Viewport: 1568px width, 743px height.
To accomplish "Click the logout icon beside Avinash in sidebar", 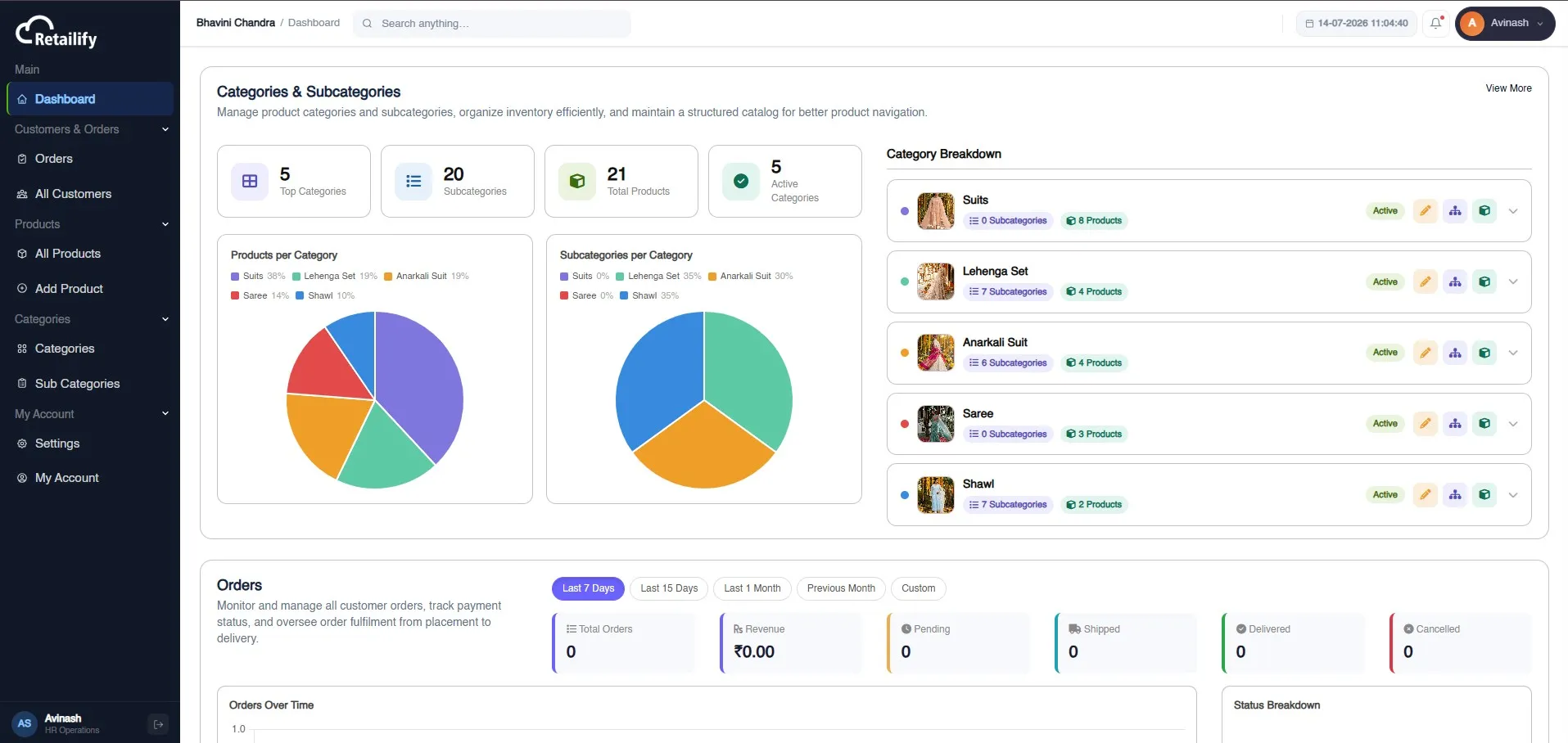I will tap(159, 723).
